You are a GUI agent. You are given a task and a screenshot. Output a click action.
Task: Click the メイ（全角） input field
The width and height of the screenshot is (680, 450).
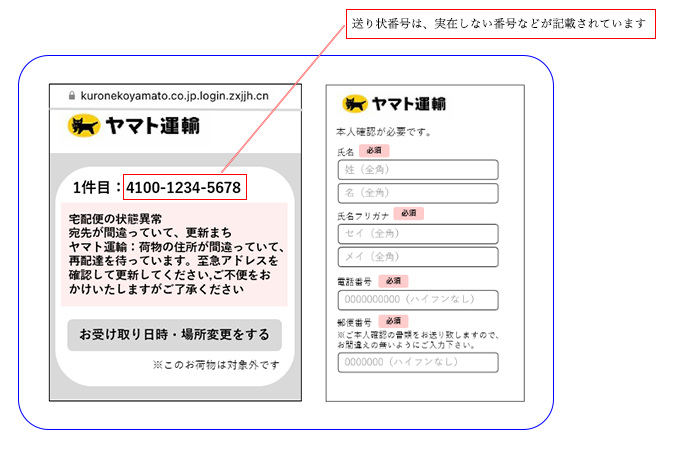coord(418,257)
